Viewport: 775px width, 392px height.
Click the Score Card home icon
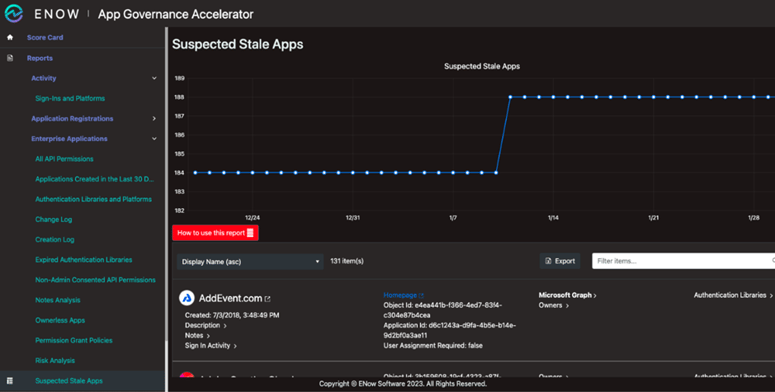pos(10,37)
